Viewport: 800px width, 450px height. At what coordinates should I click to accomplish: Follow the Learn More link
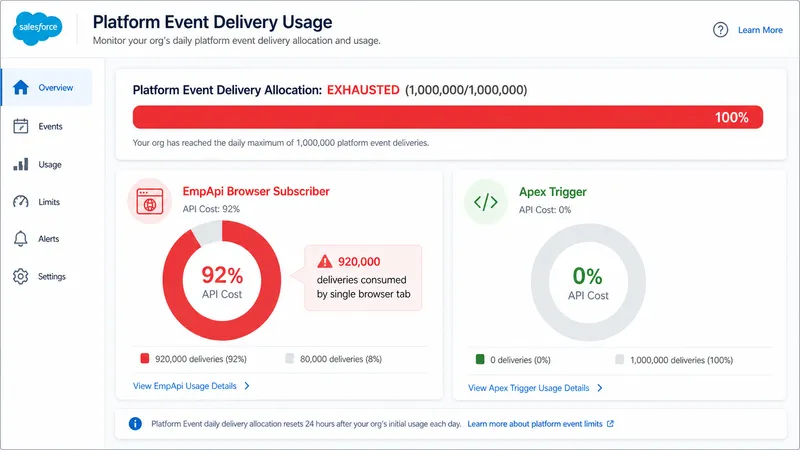pos(760,30)
